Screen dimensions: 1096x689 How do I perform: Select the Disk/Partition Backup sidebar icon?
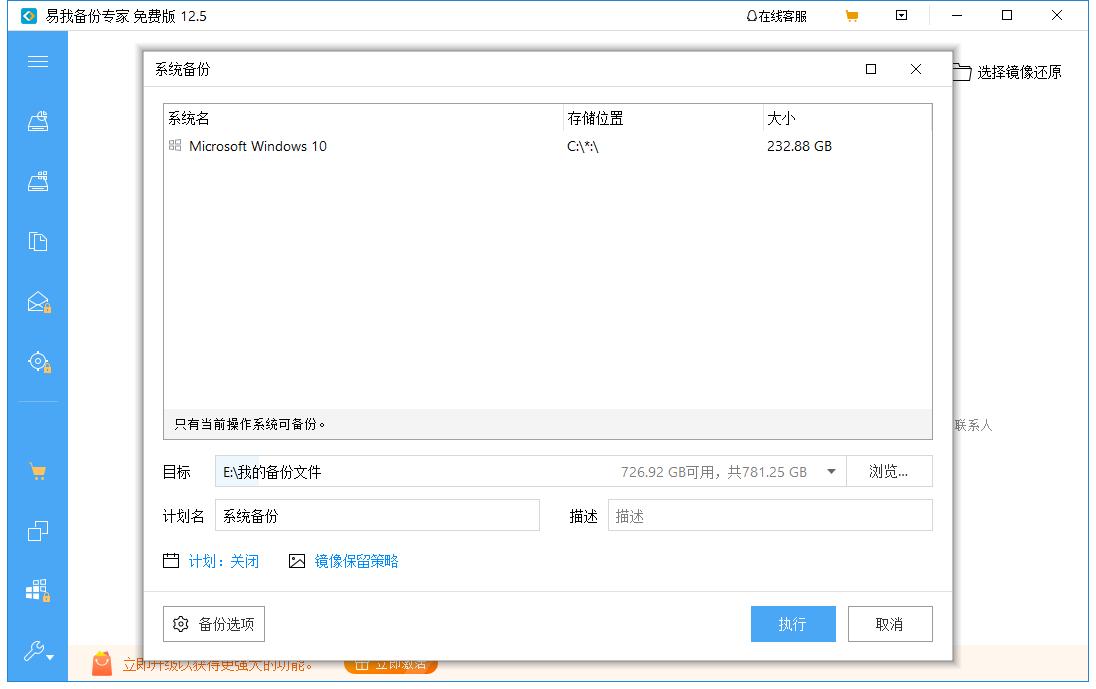click(37, 180)
